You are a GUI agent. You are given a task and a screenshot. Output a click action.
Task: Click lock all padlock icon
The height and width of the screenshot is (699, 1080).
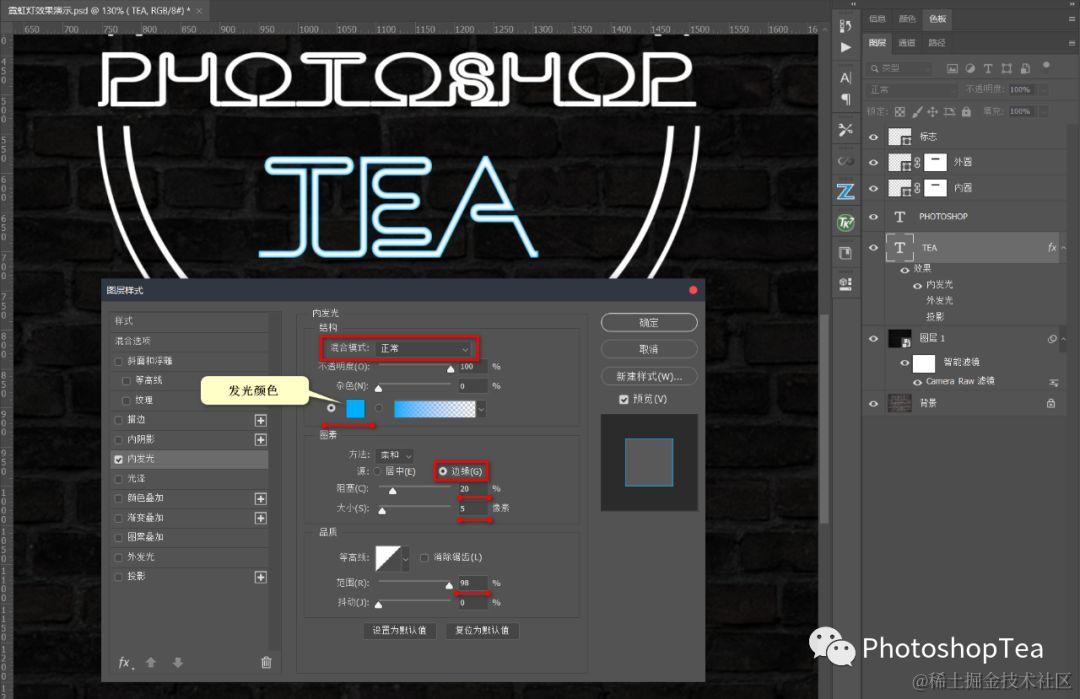pos(966,112)
